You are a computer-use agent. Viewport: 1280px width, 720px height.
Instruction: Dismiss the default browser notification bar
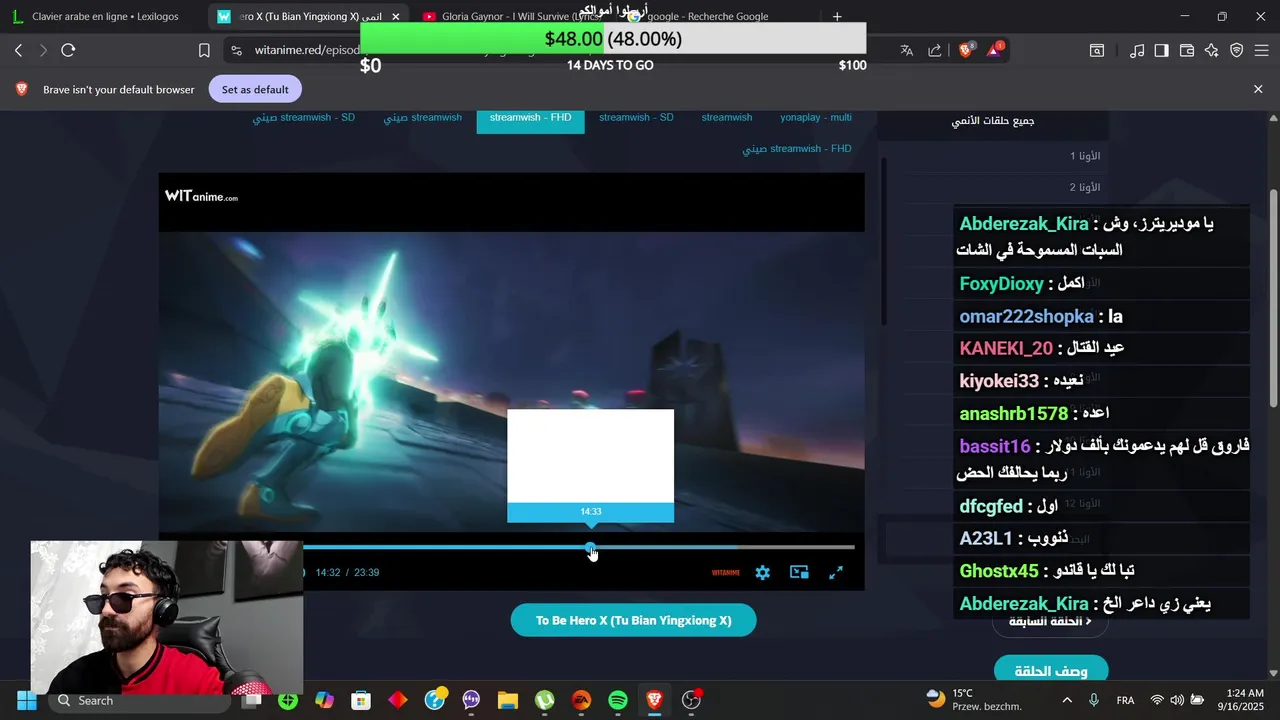(1258, 89)
